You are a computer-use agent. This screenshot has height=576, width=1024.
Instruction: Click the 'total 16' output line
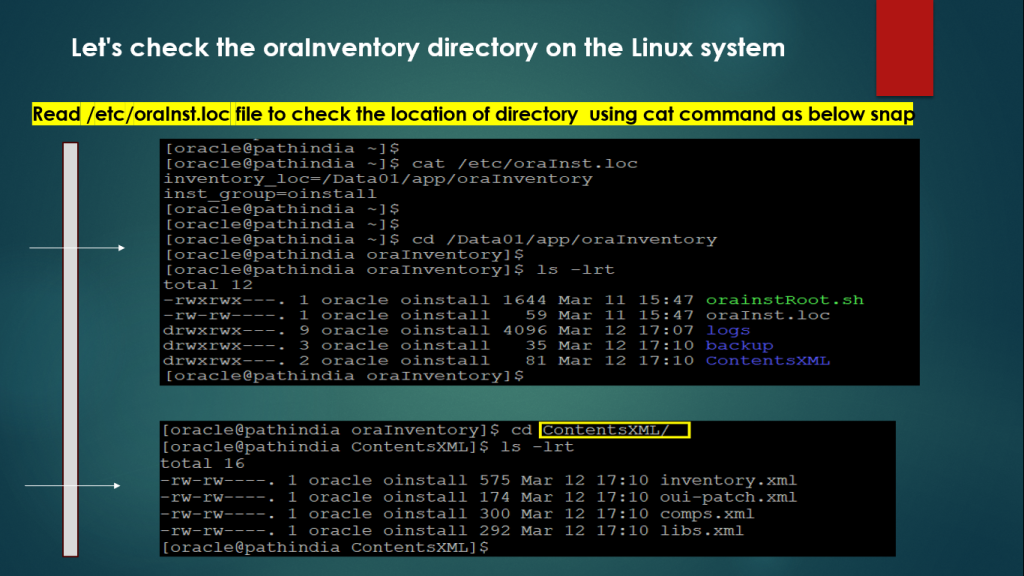(x=200, y=463)
